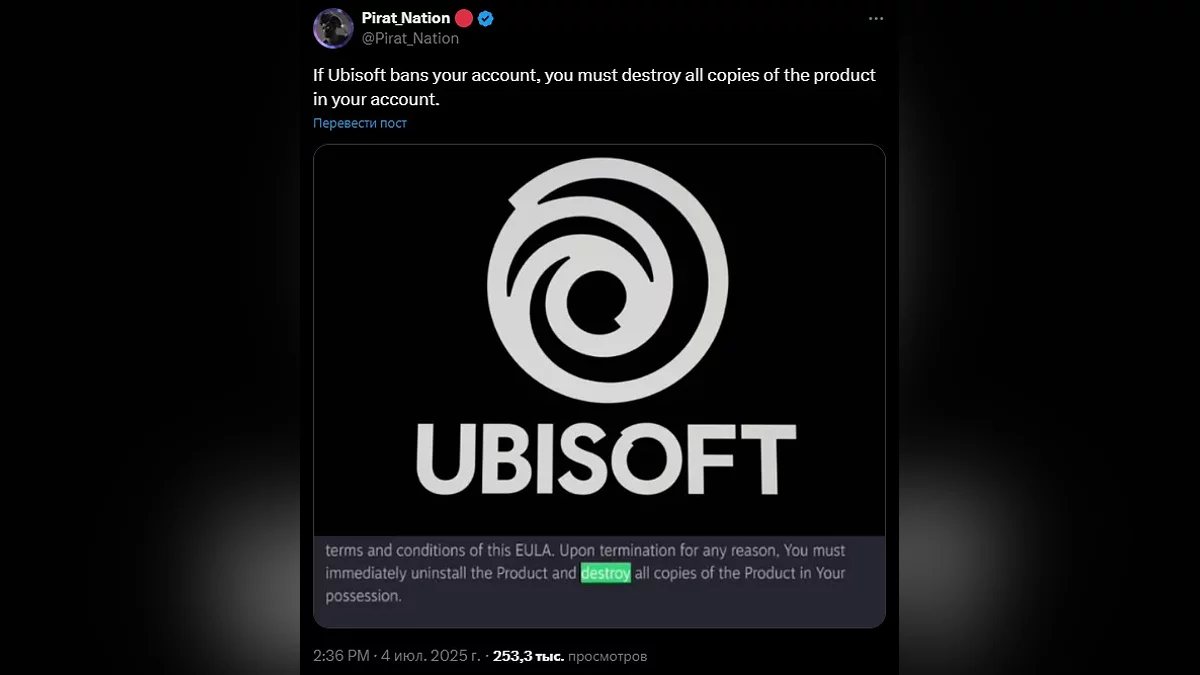The image size is (1200, 675).
Task: Click the large UBISOFT wordmark in the image
Action: point(606,460)
